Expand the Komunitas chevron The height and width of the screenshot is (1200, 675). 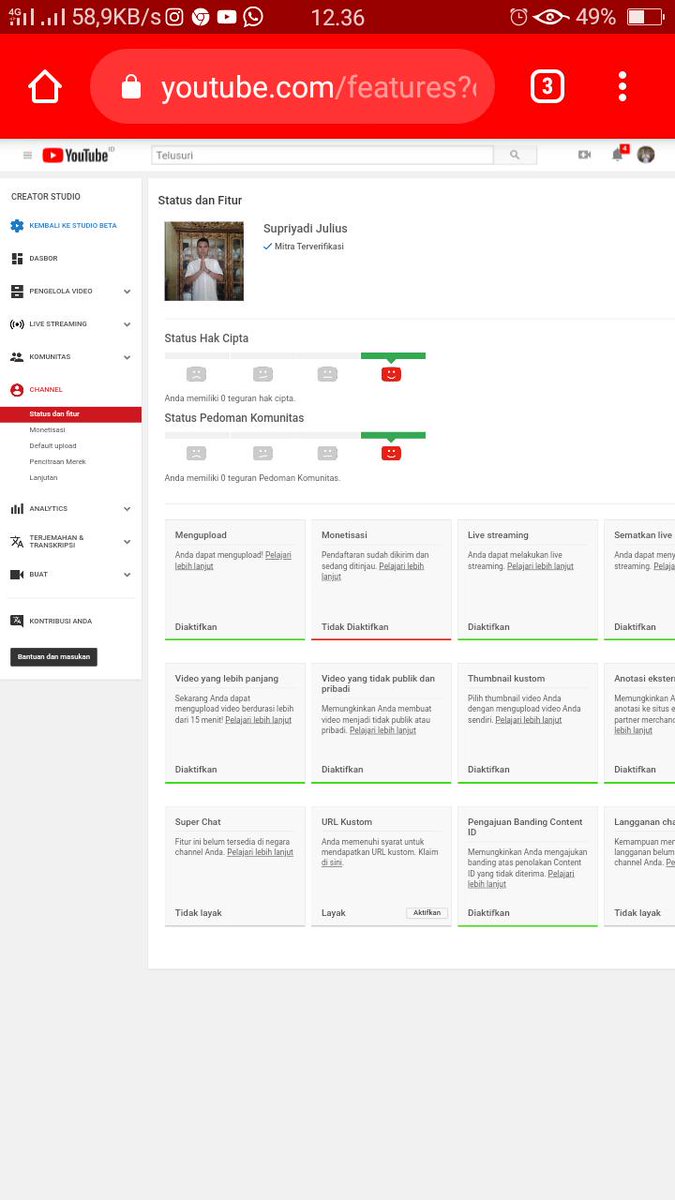[127, 357]
